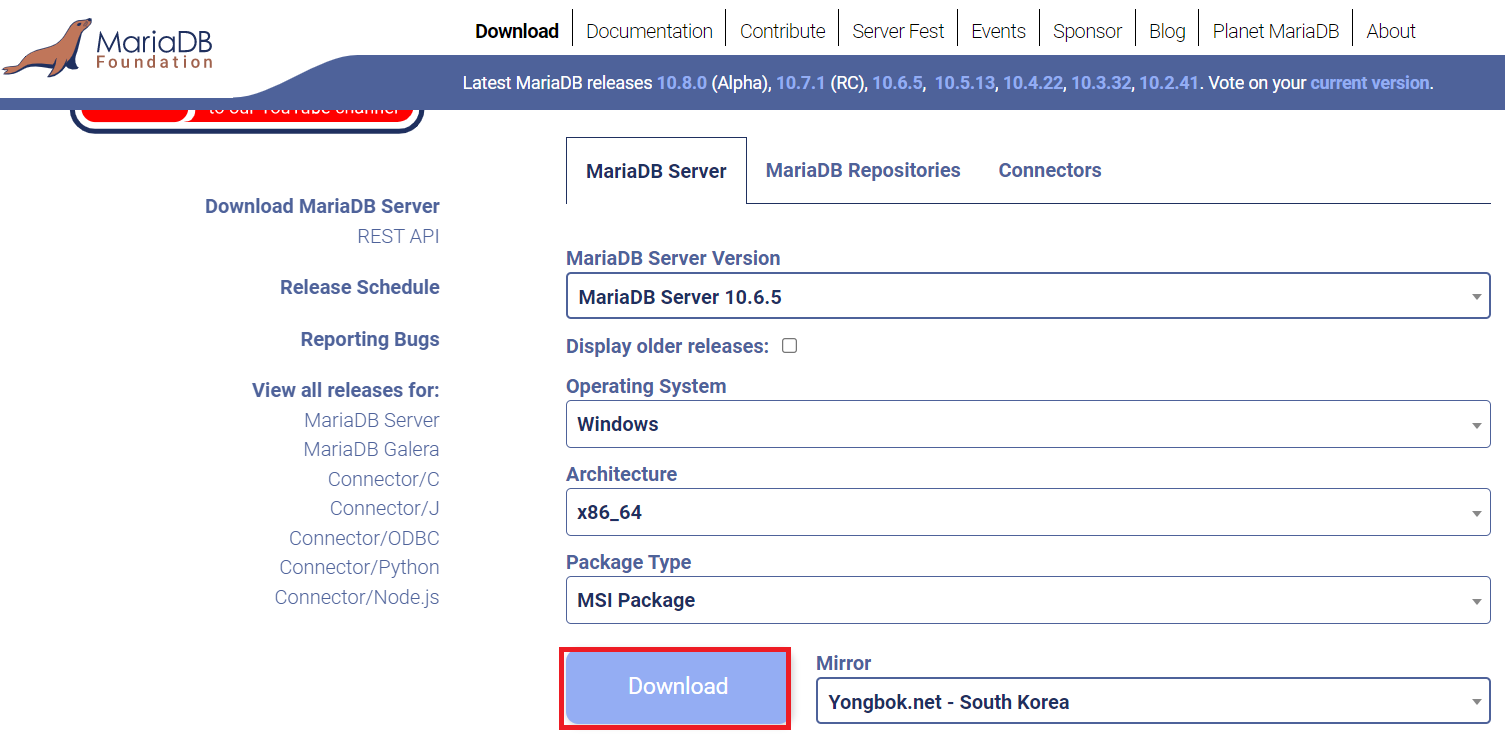Switch to the MariaDB Server tab
Viewport: 1505px width, 742px height.
click(x=656, y=171)
